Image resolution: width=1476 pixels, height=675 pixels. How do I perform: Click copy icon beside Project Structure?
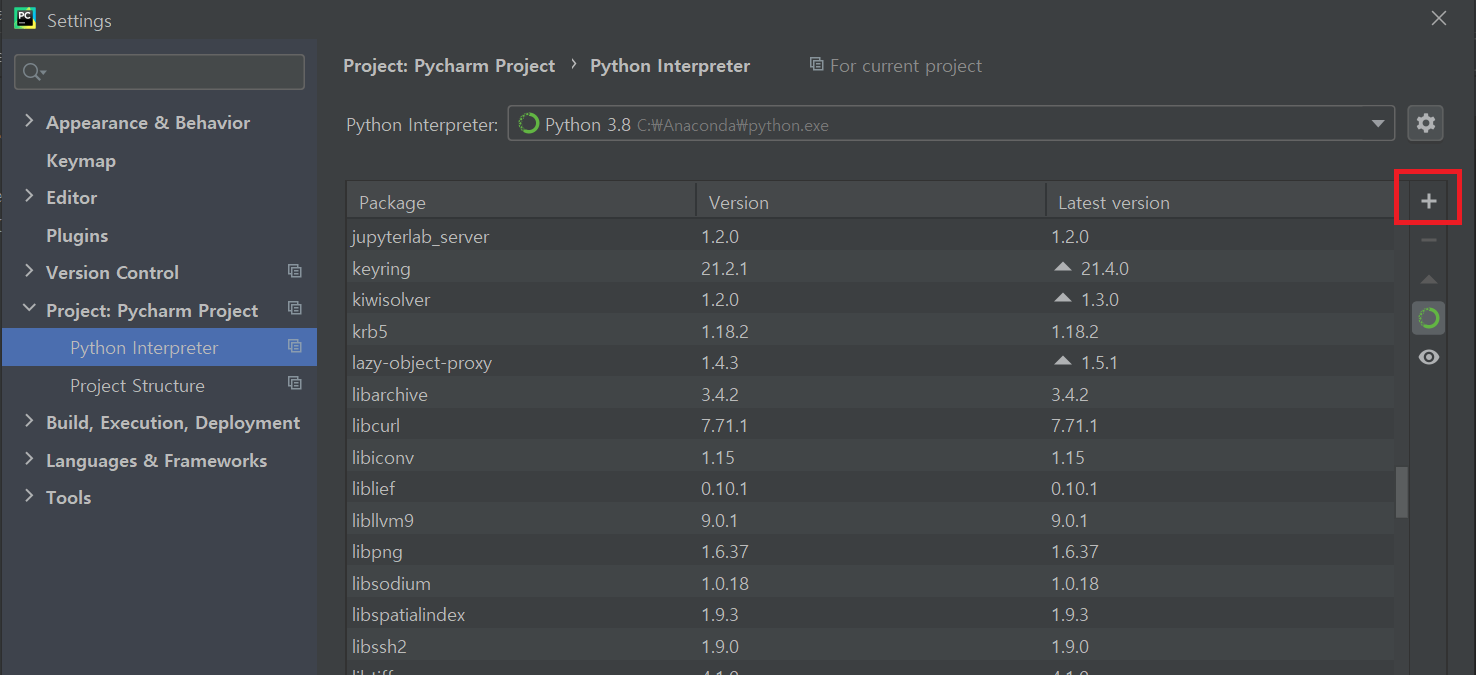(x=294, y=384)
